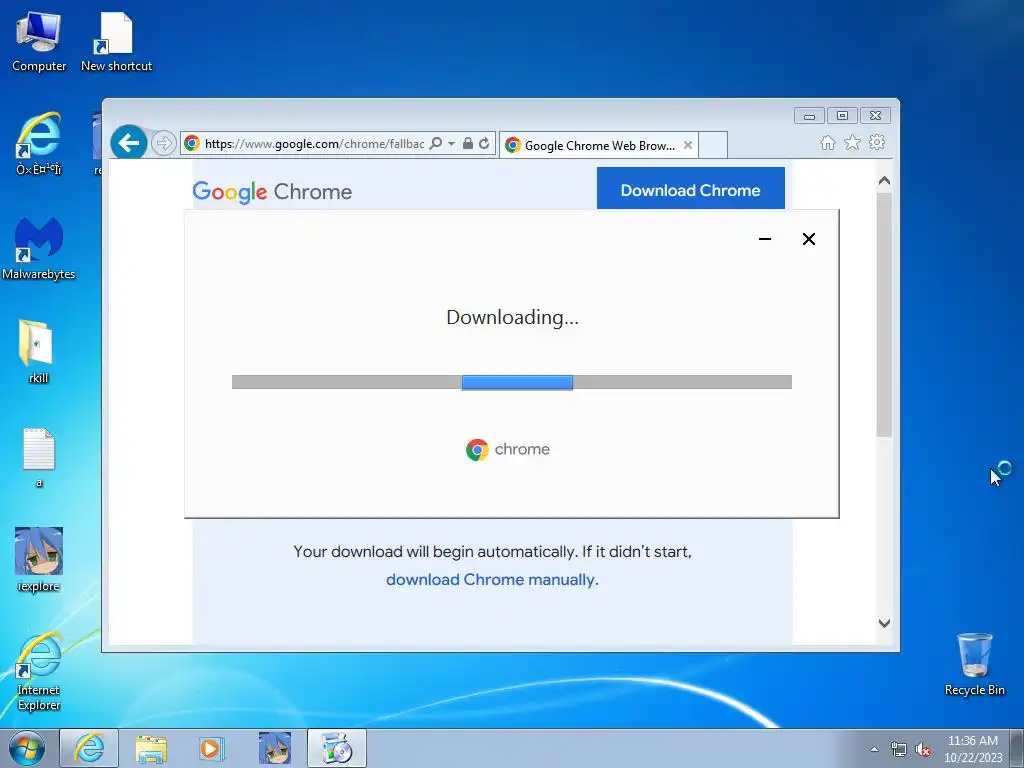The width and height of the screenshot is (1024, 768).
Task: Click the browser Forward arrow button
Action: [x=163, y=143]
